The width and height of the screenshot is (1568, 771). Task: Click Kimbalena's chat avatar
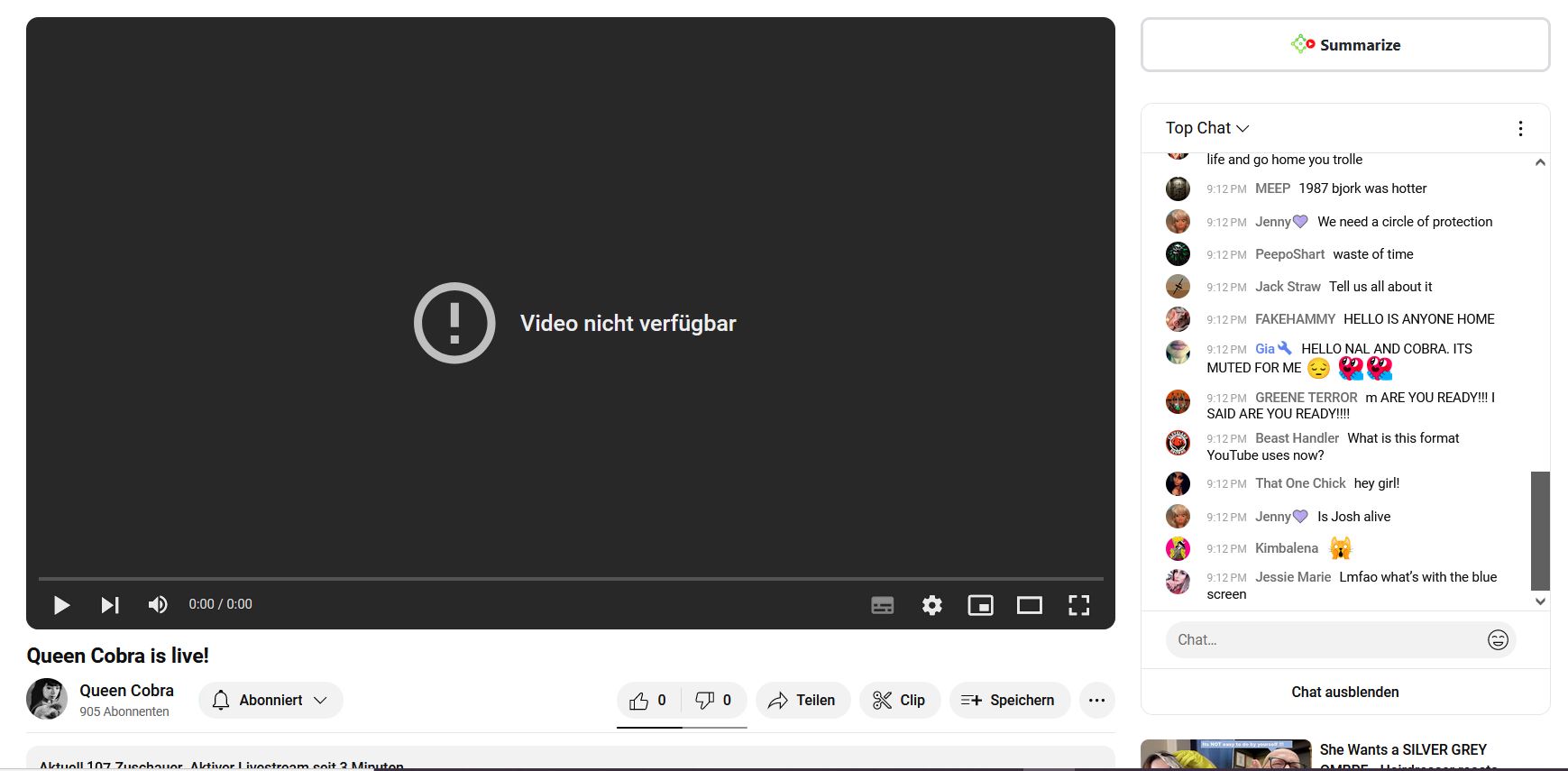pos(1178,548)
